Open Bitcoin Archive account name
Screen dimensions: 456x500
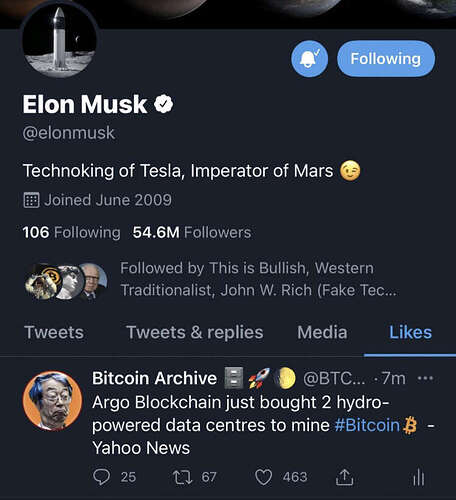tap(154, 378)
